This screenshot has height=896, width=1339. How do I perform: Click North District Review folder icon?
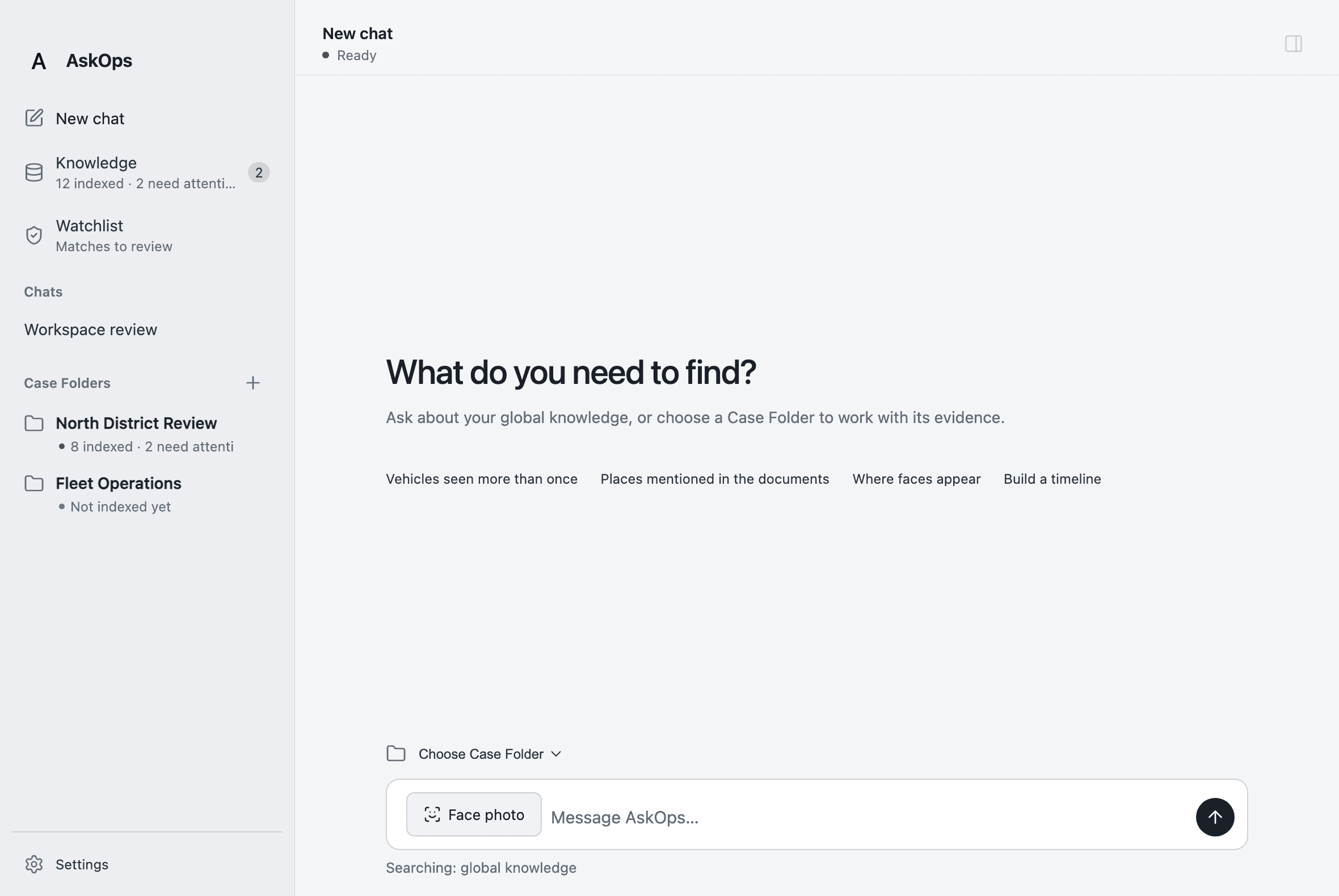tap(34, 424)
